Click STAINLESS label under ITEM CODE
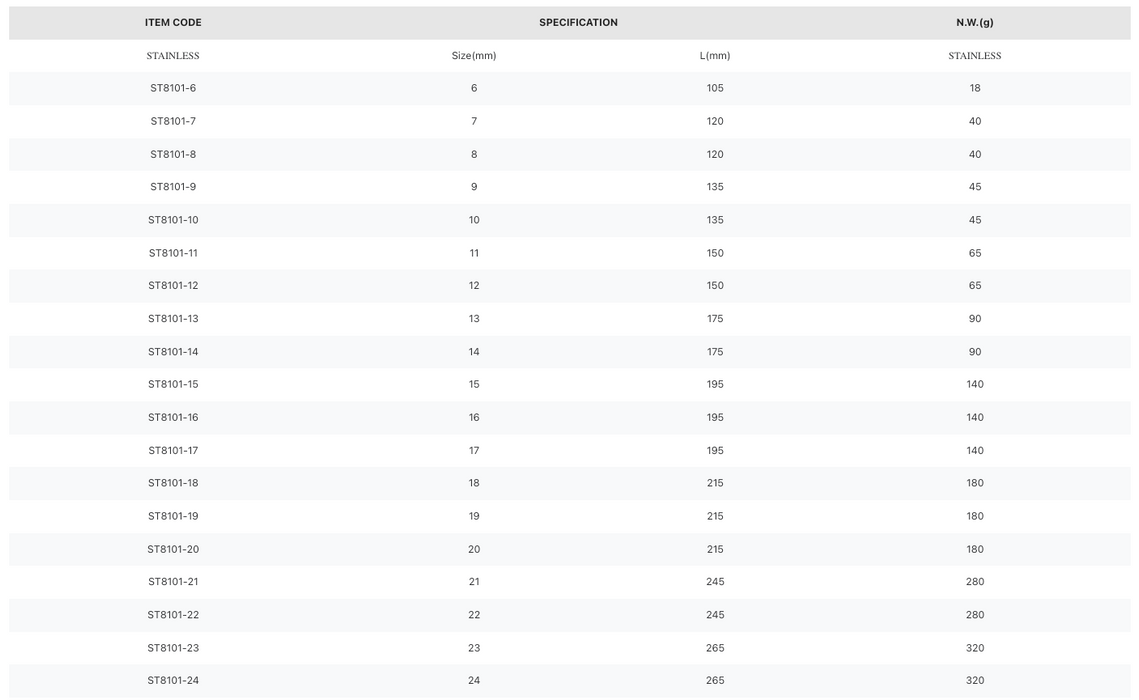 [173, 55]
